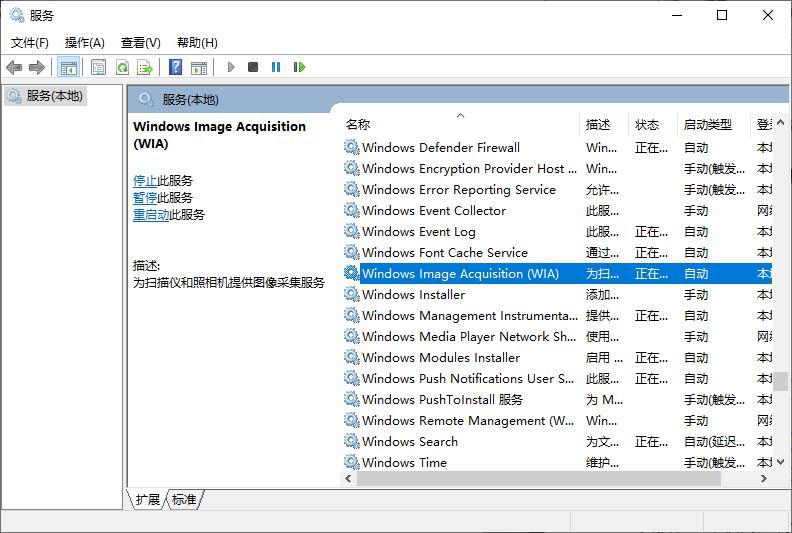Click the 停止 link for this service
This screenshot has width=792, height=533.
pos(145,180)
